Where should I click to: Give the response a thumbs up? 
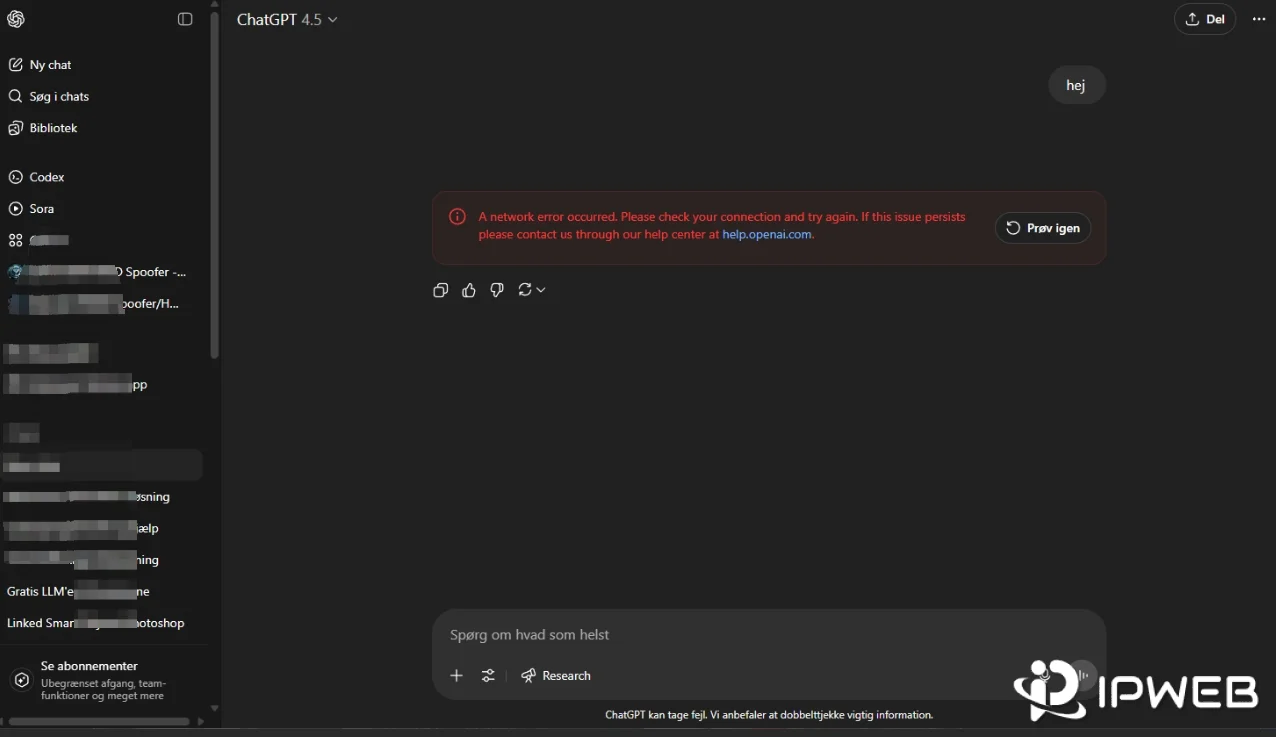point(469,290)
